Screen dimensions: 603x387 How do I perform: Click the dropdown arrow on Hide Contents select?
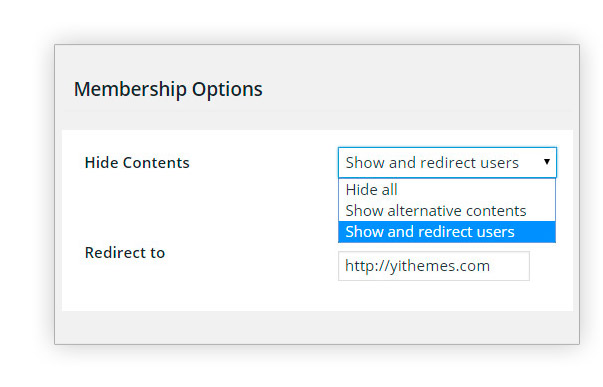point(546,162)
